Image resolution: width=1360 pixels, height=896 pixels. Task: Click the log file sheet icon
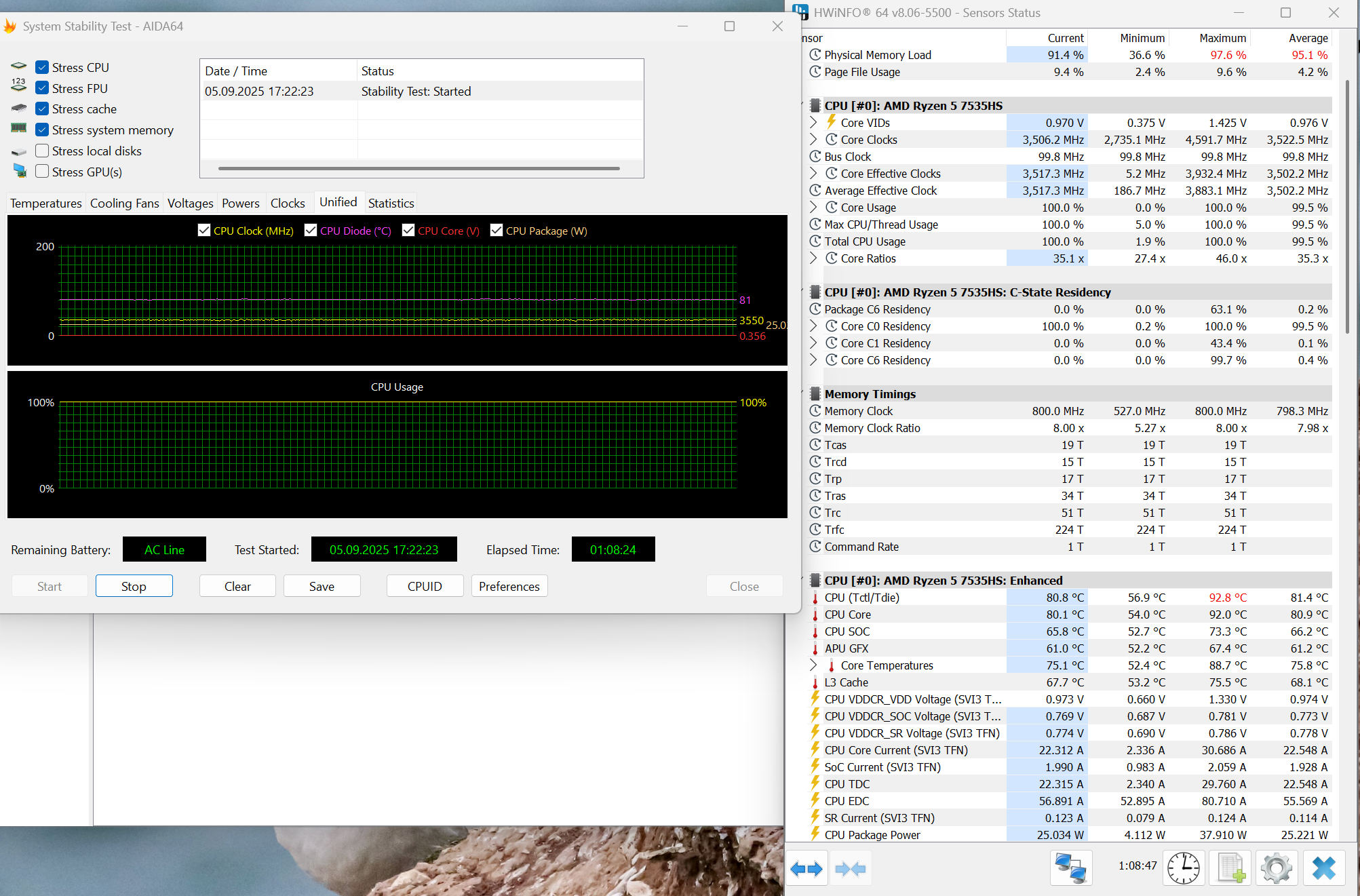point(1230,868)
